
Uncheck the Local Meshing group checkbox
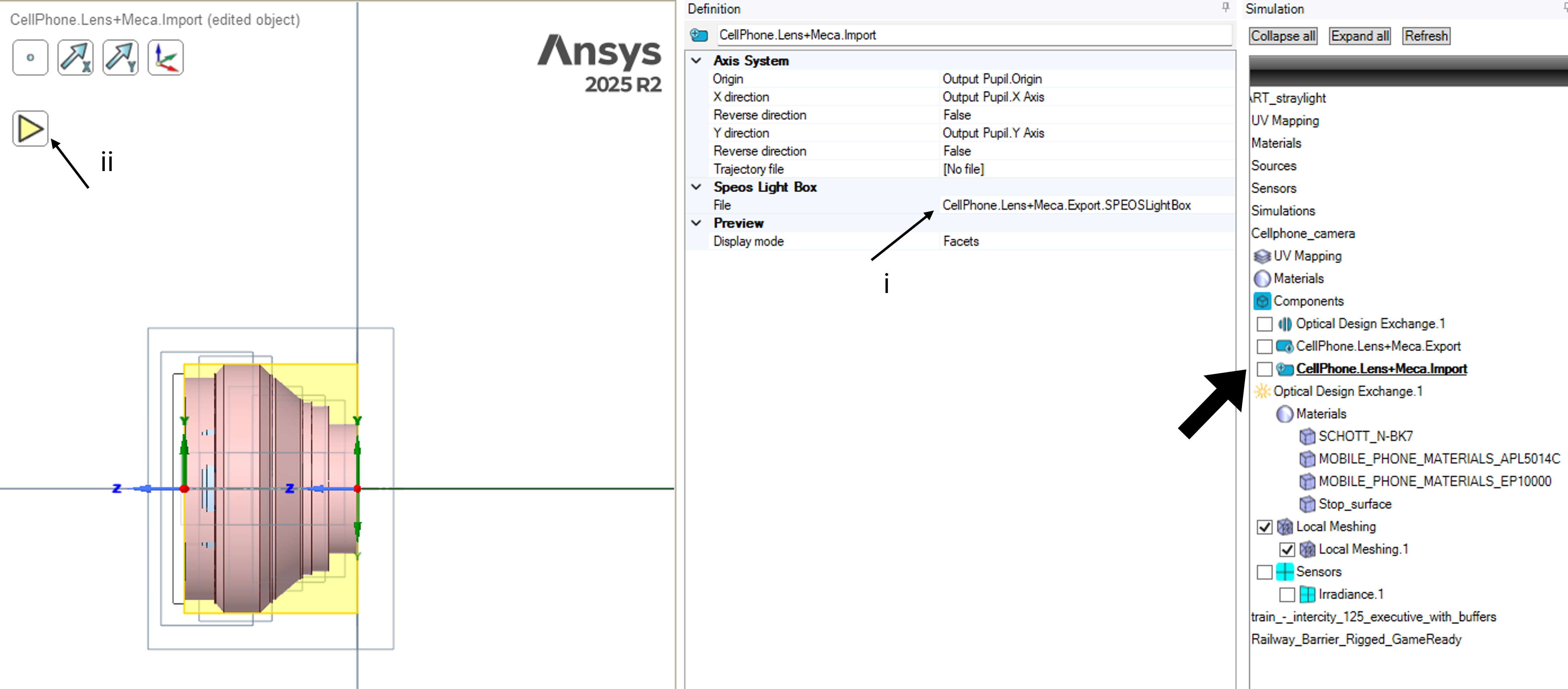point(1264,526)
